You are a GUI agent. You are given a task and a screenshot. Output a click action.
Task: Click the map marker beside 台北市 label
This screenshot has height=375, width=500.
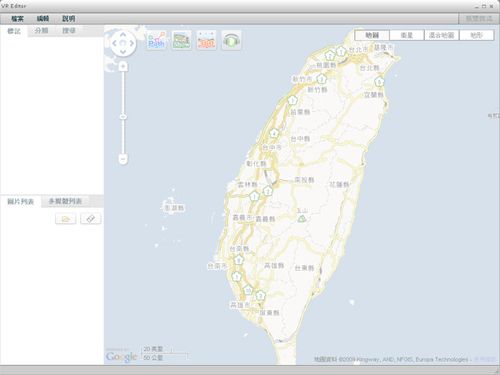pos(341,52)
